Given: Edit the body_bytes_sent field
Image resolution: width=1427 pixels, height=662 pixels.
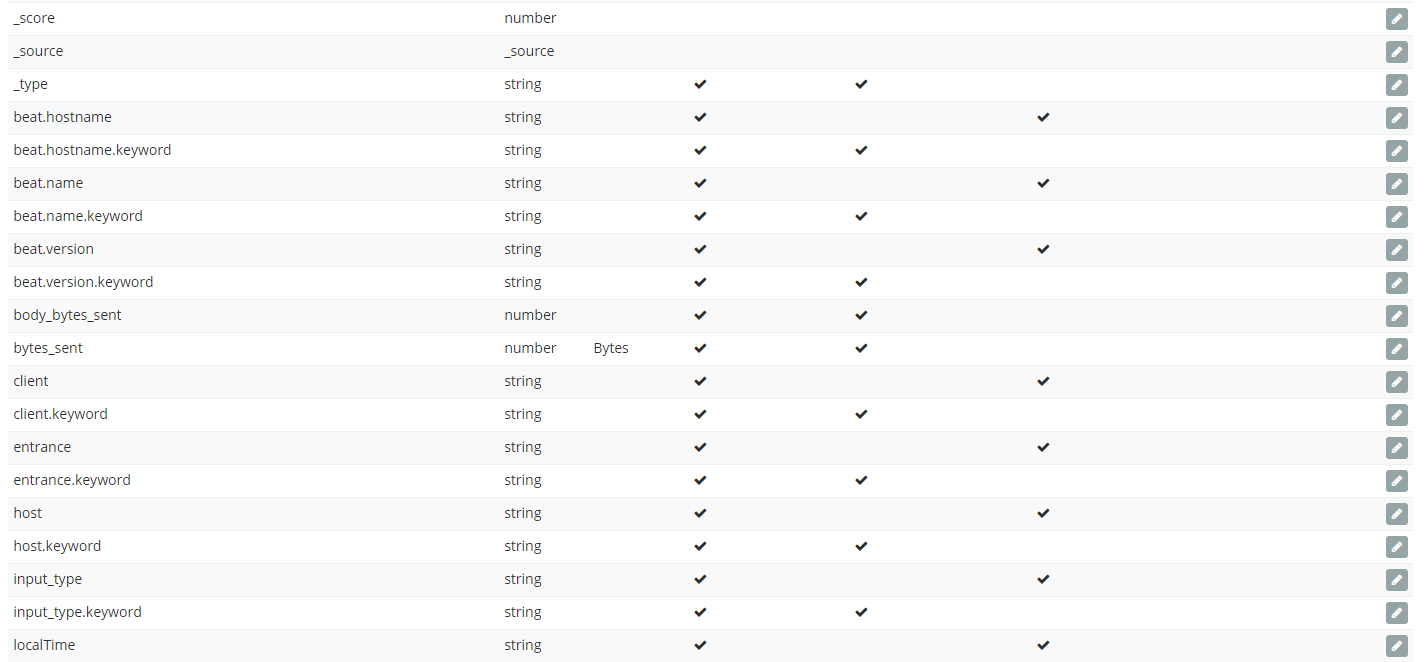Looking at the screenshot, I should (1396, 316).
